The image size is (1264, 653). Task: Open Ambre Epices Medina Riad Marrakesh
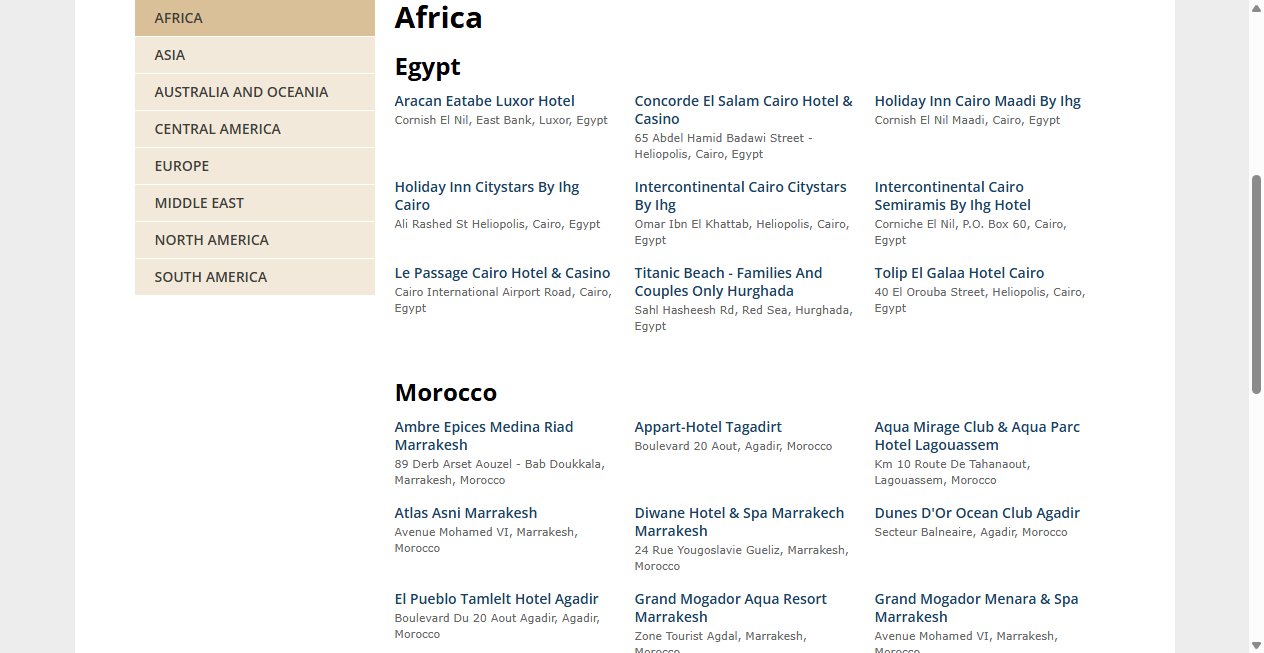pyautogui.click(x=484, y=436)
